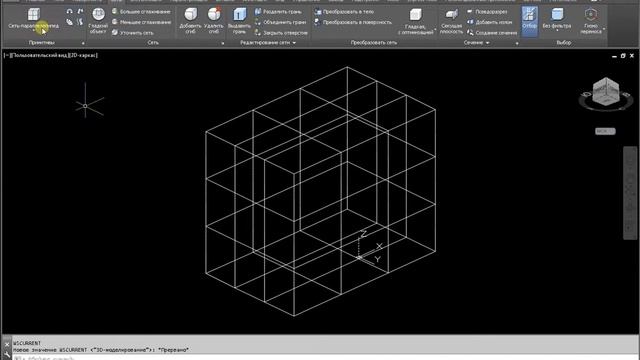The height and width of the screenshot is (360, 640).
Task: Choose Закрыть отверстие close hole command
Action: pyautogui.click(x=281, y=33)
